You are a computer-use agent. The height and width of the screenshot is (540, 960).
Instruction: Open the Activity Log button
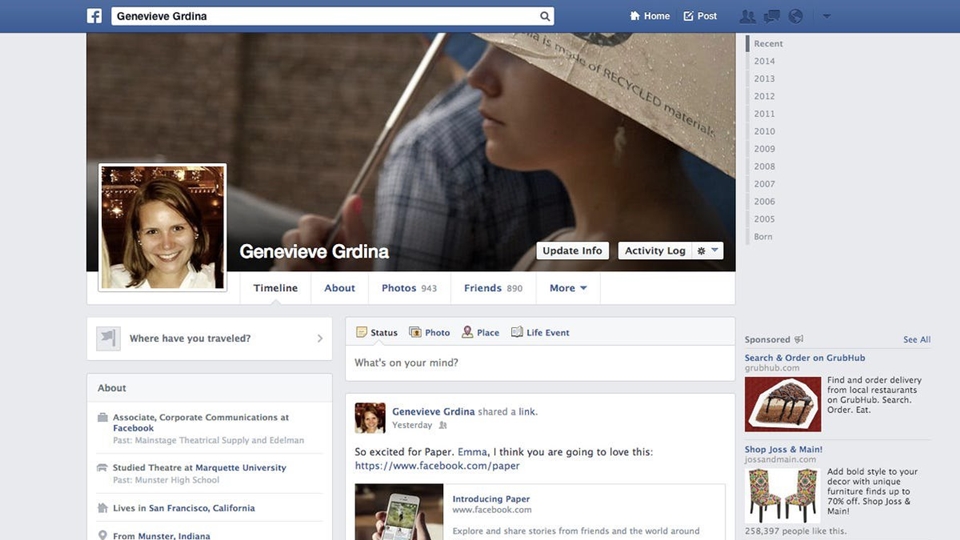click(655, 251)
